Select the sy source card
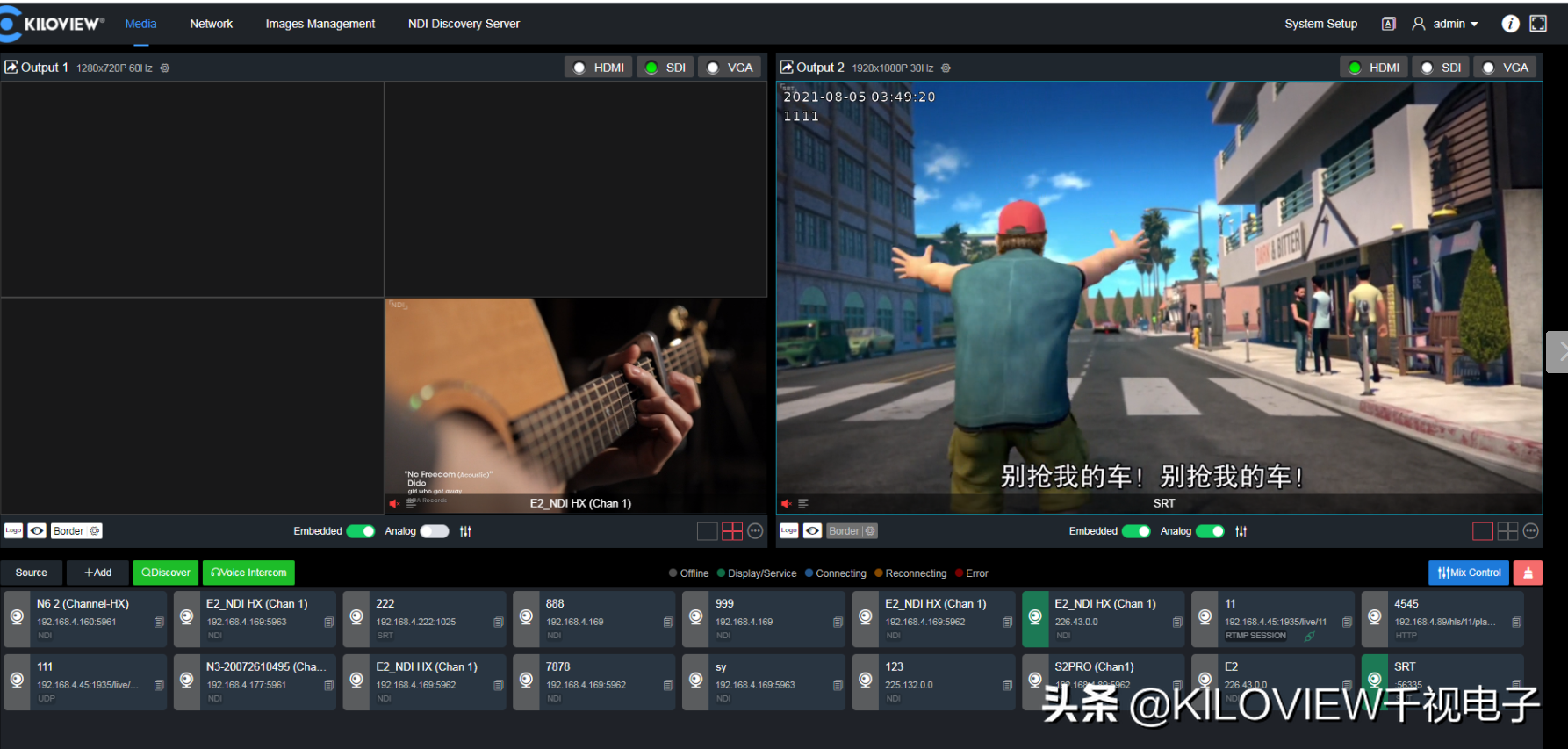 764,682
